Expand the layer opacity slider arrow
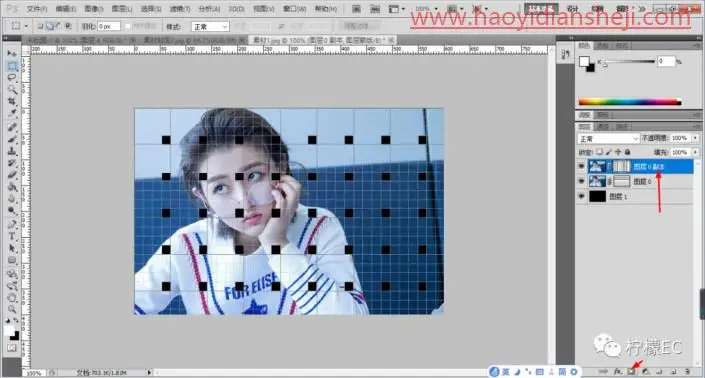This screenshot has height=378, width=705. (x=696, y=138)
